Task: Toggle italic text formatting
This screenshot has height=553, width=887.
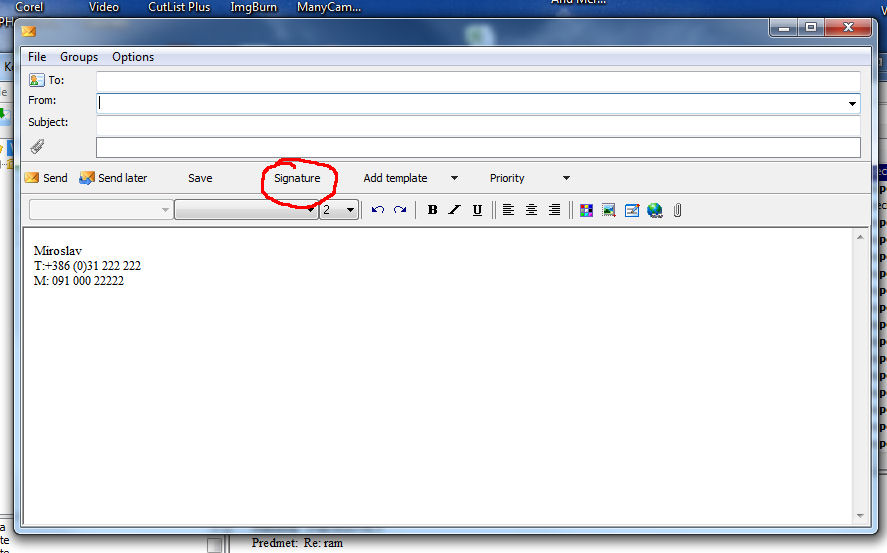Action: 454,210
